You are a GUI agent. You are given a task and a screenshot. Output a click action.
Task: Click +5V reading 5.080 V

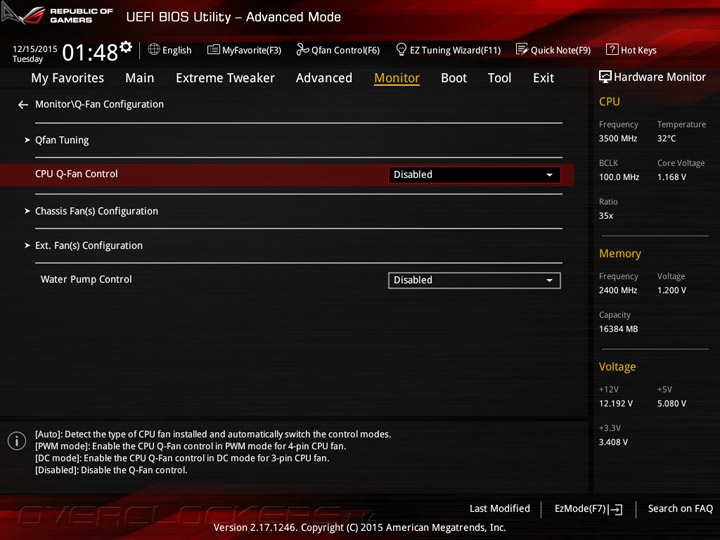(x=671, y=404)
